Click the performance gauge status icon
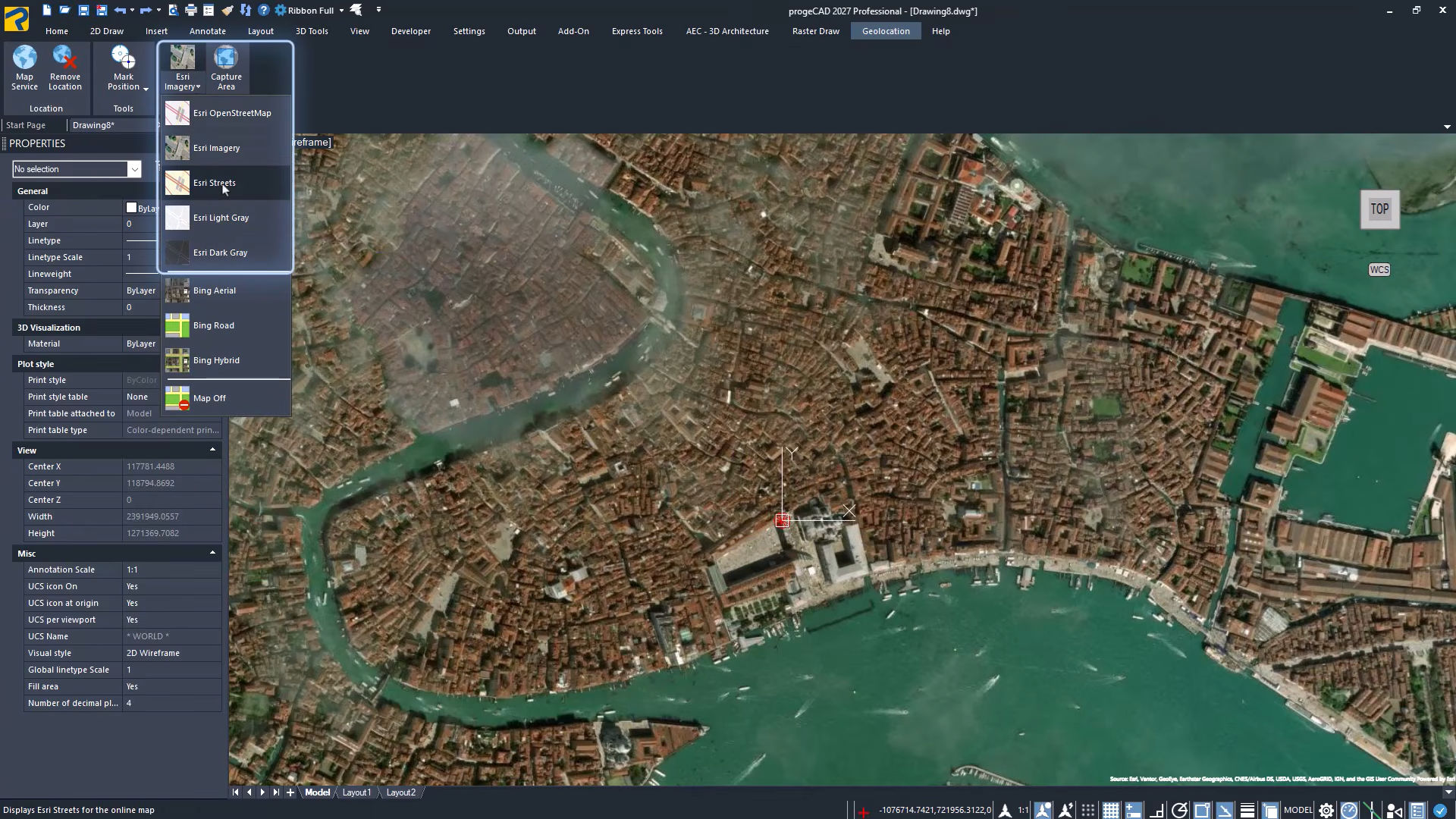Viewport: 1456px width, 819px height. [x=1349, y=811]
